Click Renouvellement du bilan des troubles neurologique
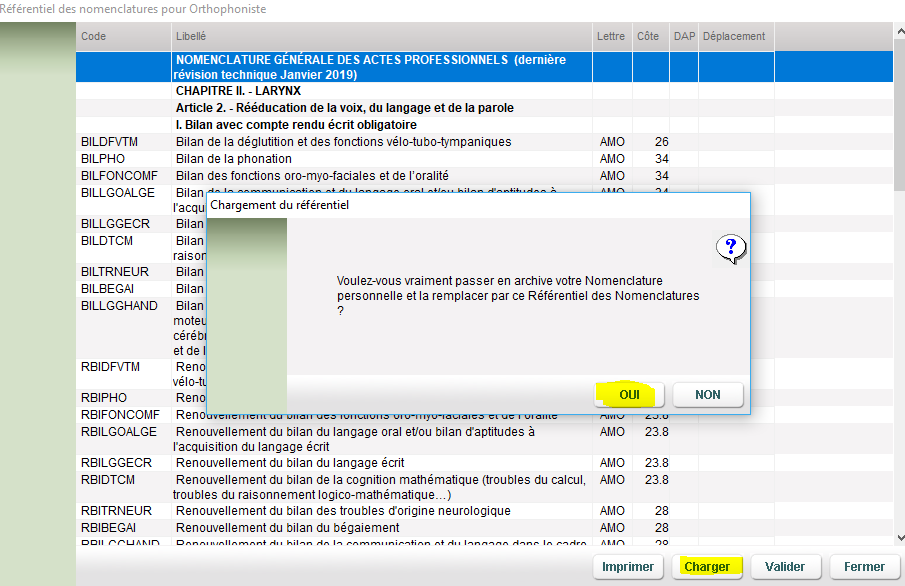This screenshot has height=586, width=905. coord(343,511)
